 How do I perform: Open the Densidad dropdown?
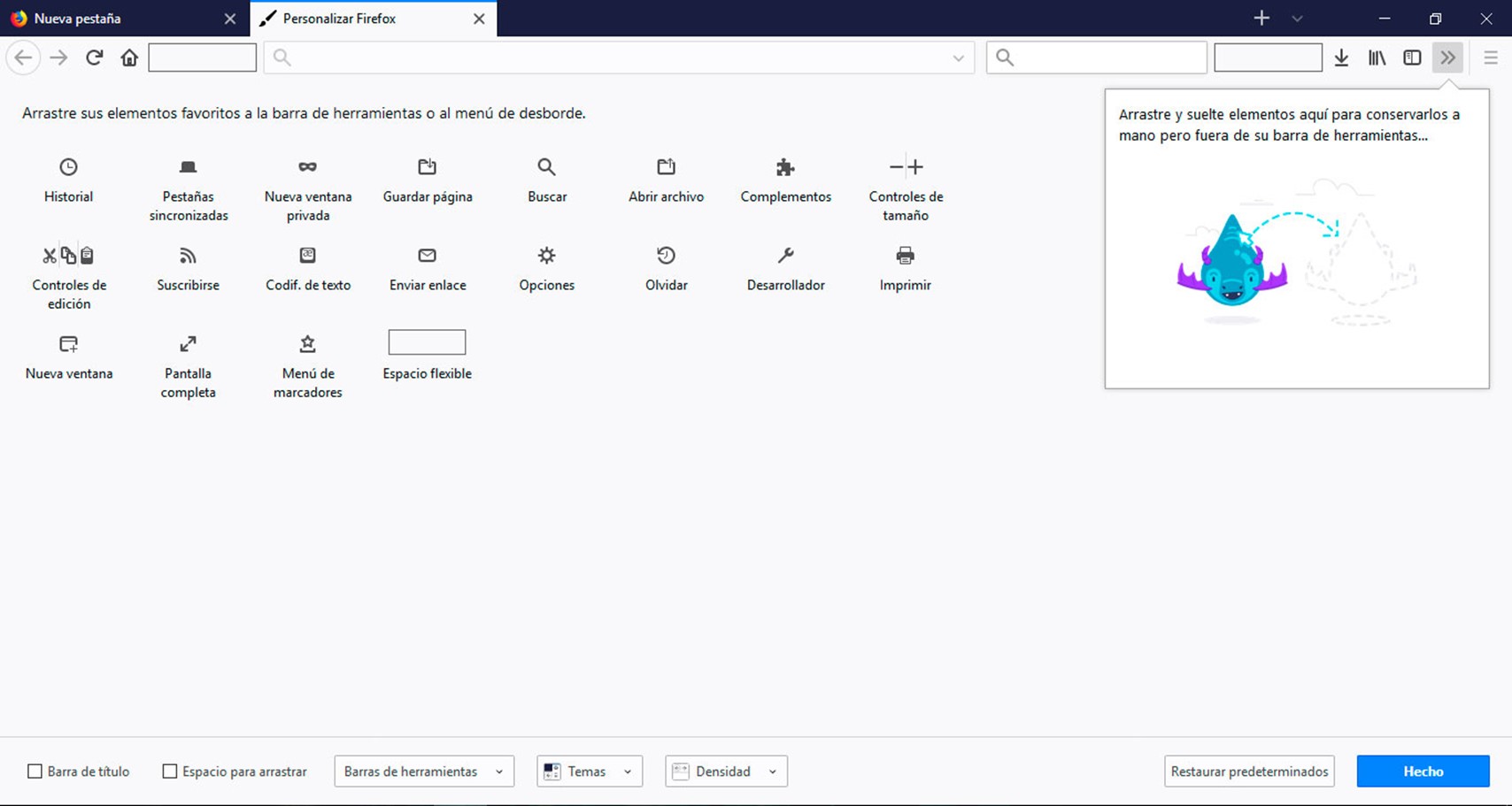click(726, 771)
